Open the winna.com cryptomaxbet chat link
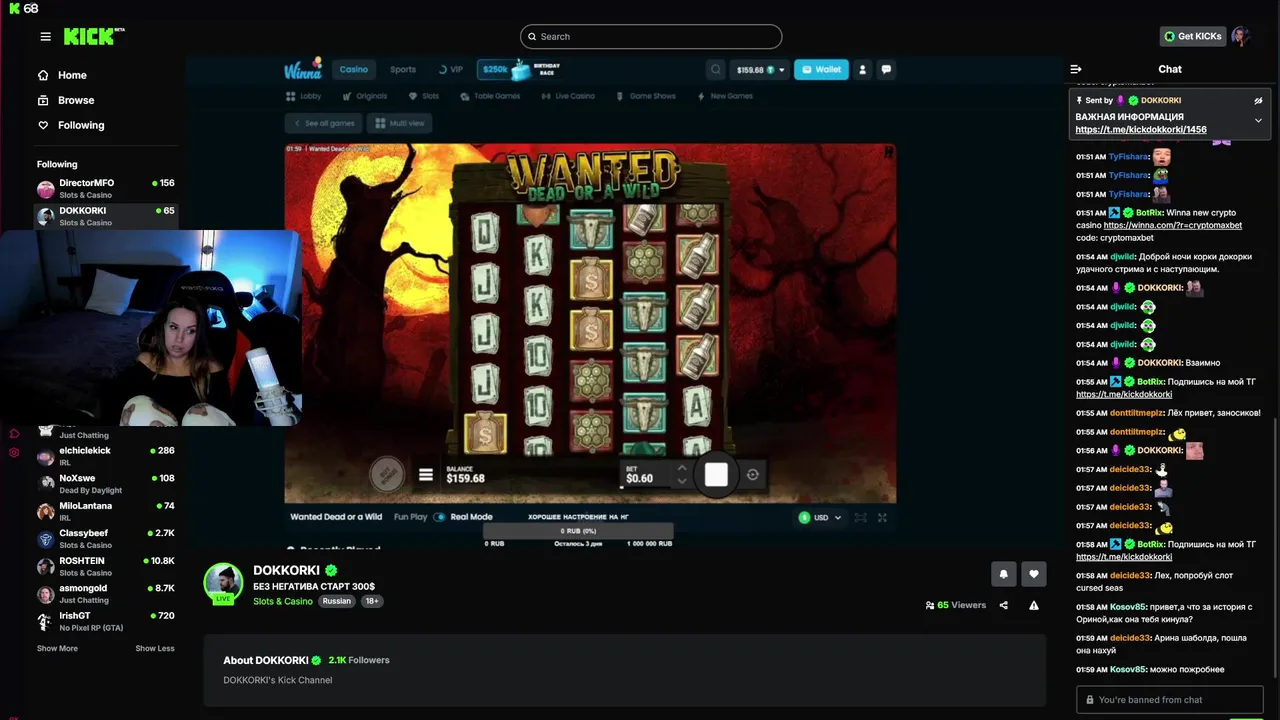This screenshot has height=720, width=1280. [1173, 226]
